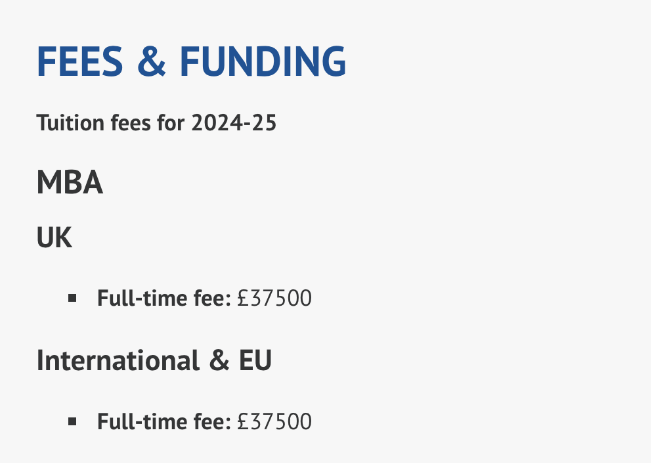Click the Full-time fee label under International & EU
Image resolution: width=651 pixels, height=463 pixels.
[x=164, y=421]
